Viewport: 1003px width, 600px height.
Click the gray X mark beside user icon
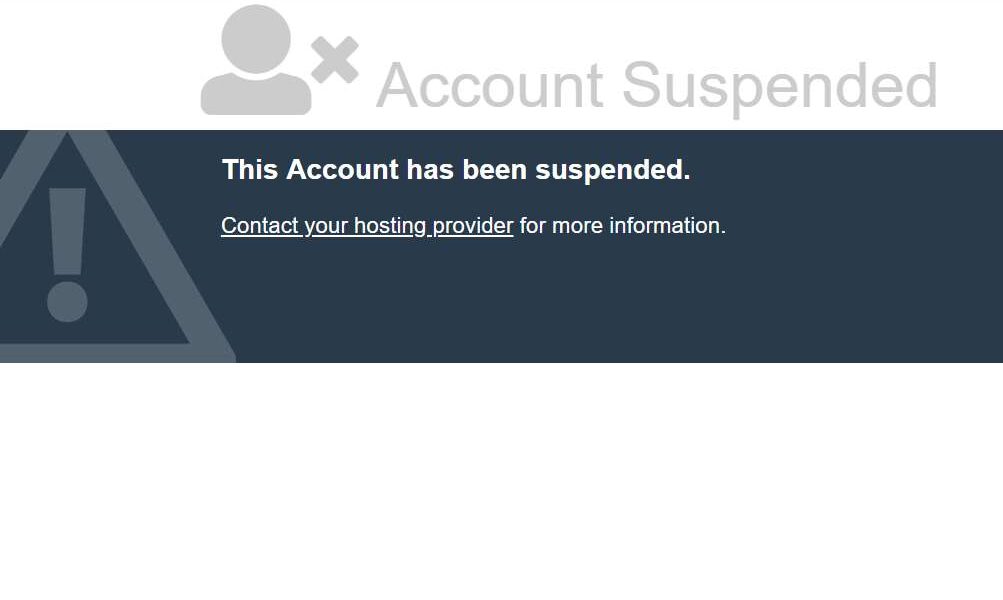335,60
